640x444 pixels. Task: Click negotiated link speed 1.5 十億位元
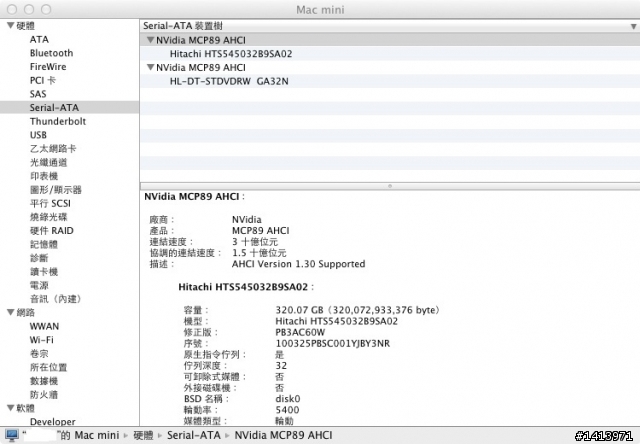click(259, 253)
